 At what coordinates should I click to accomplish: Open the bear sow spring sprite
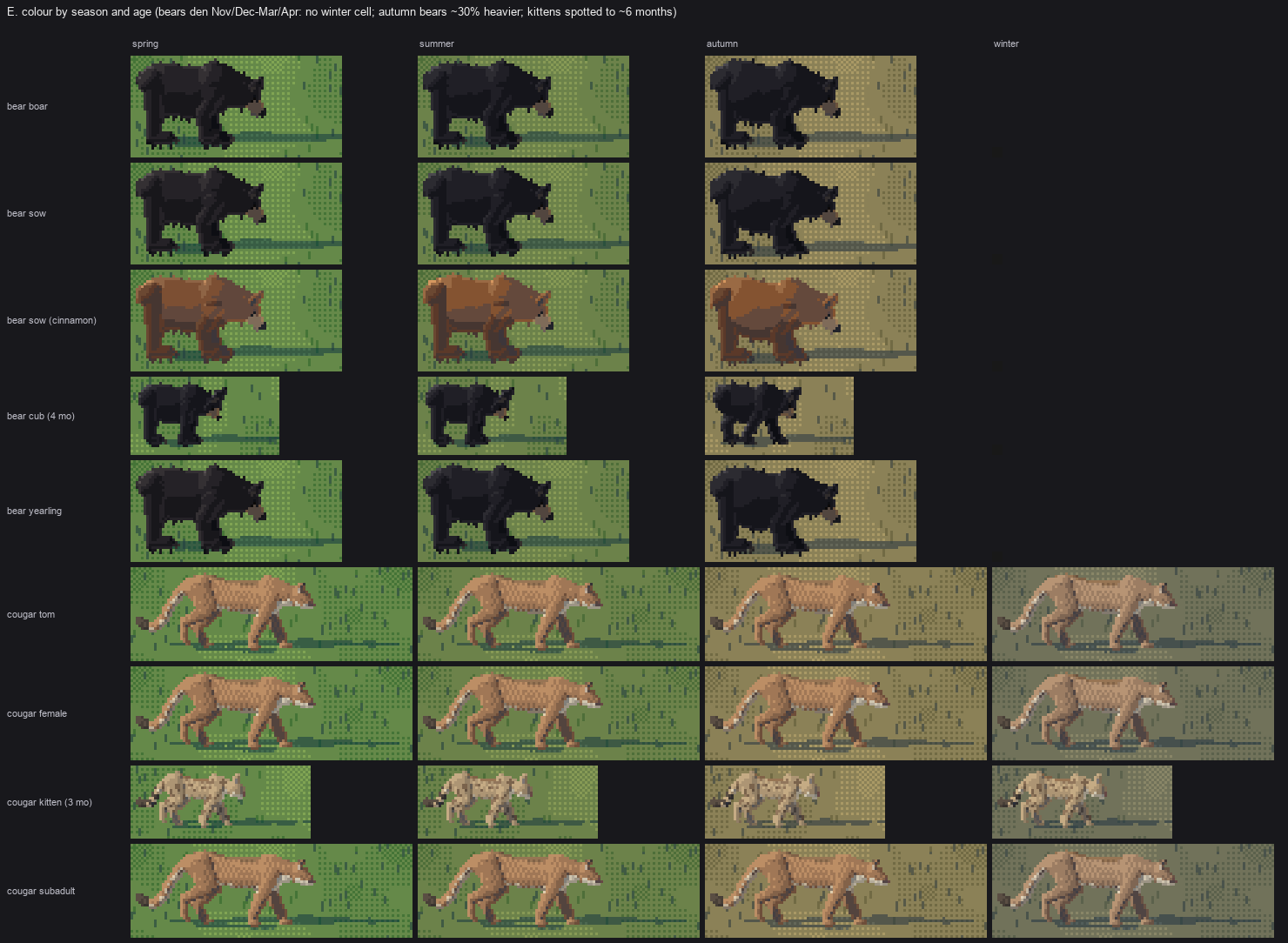(236, 213)
